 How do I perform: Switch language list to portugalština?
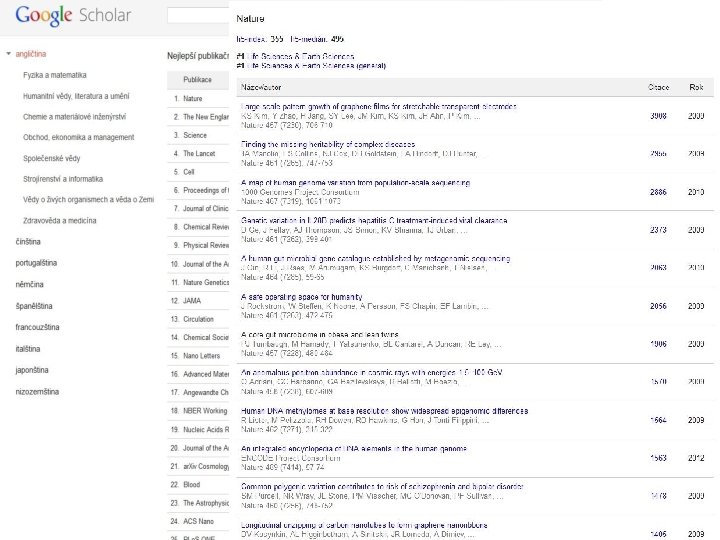[36, 263]
